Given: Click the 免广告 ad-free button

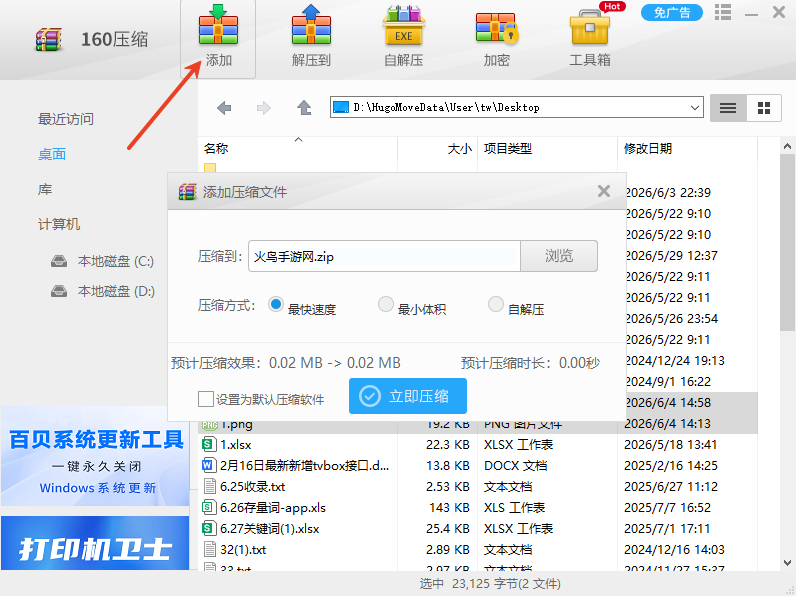Looking at the screenshot, I should pyautogui.click(x=672, y=12).
